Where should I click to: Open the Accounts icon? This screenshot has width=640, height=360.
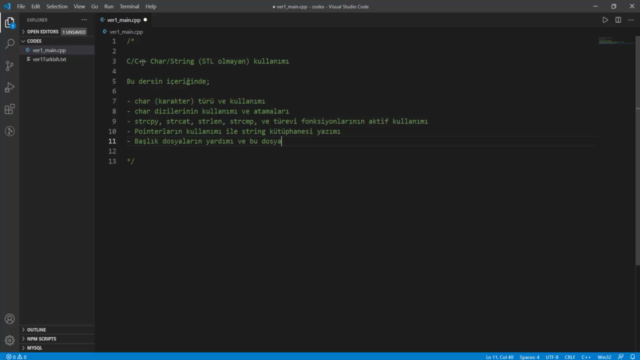[9, 319]
